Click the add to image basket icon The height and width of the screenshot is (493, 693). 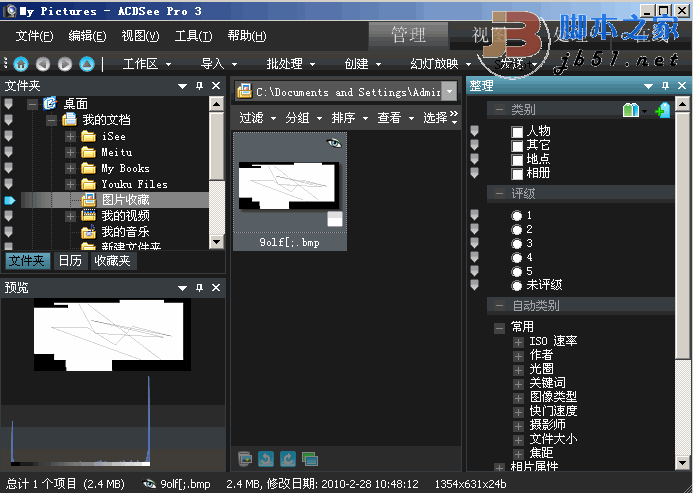244,459
